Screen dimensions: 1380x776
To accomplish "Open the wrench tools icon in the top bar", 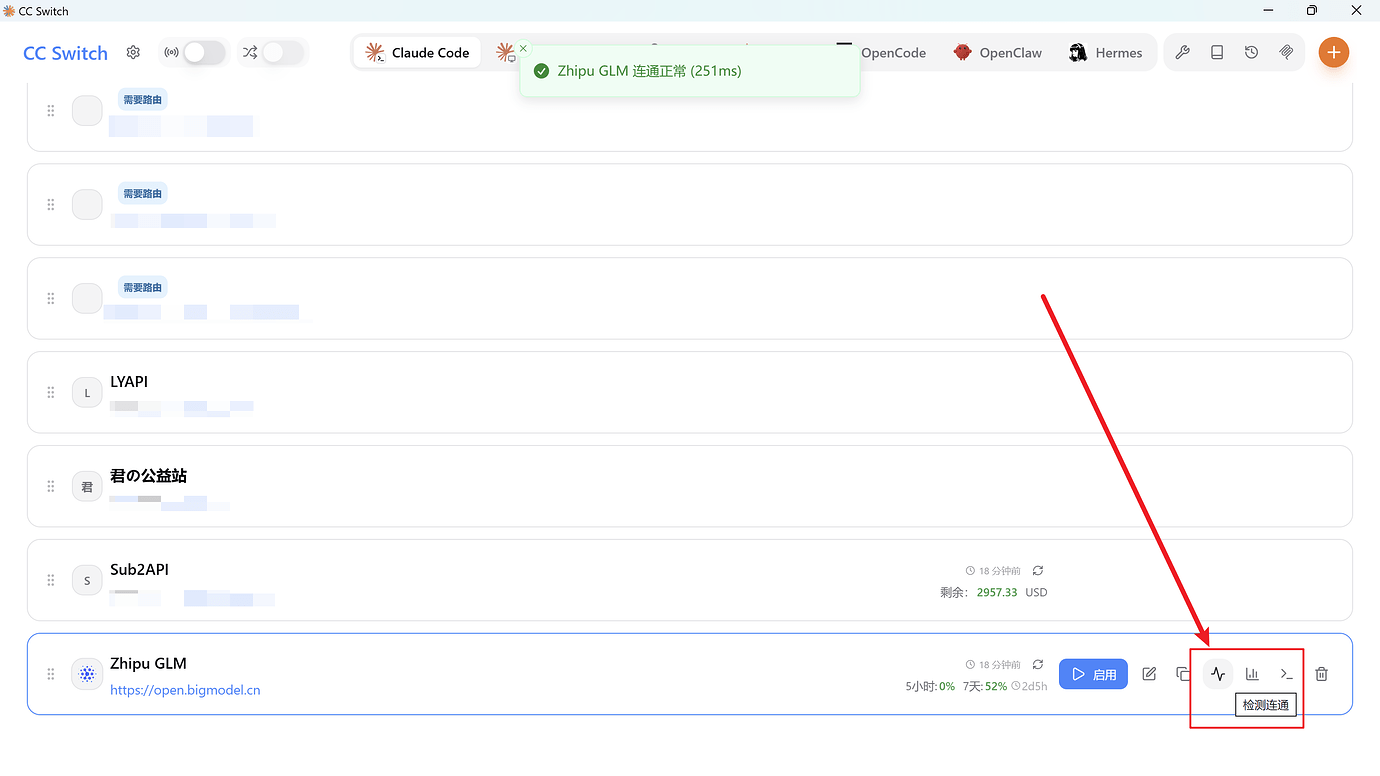I will [1182, 53].
